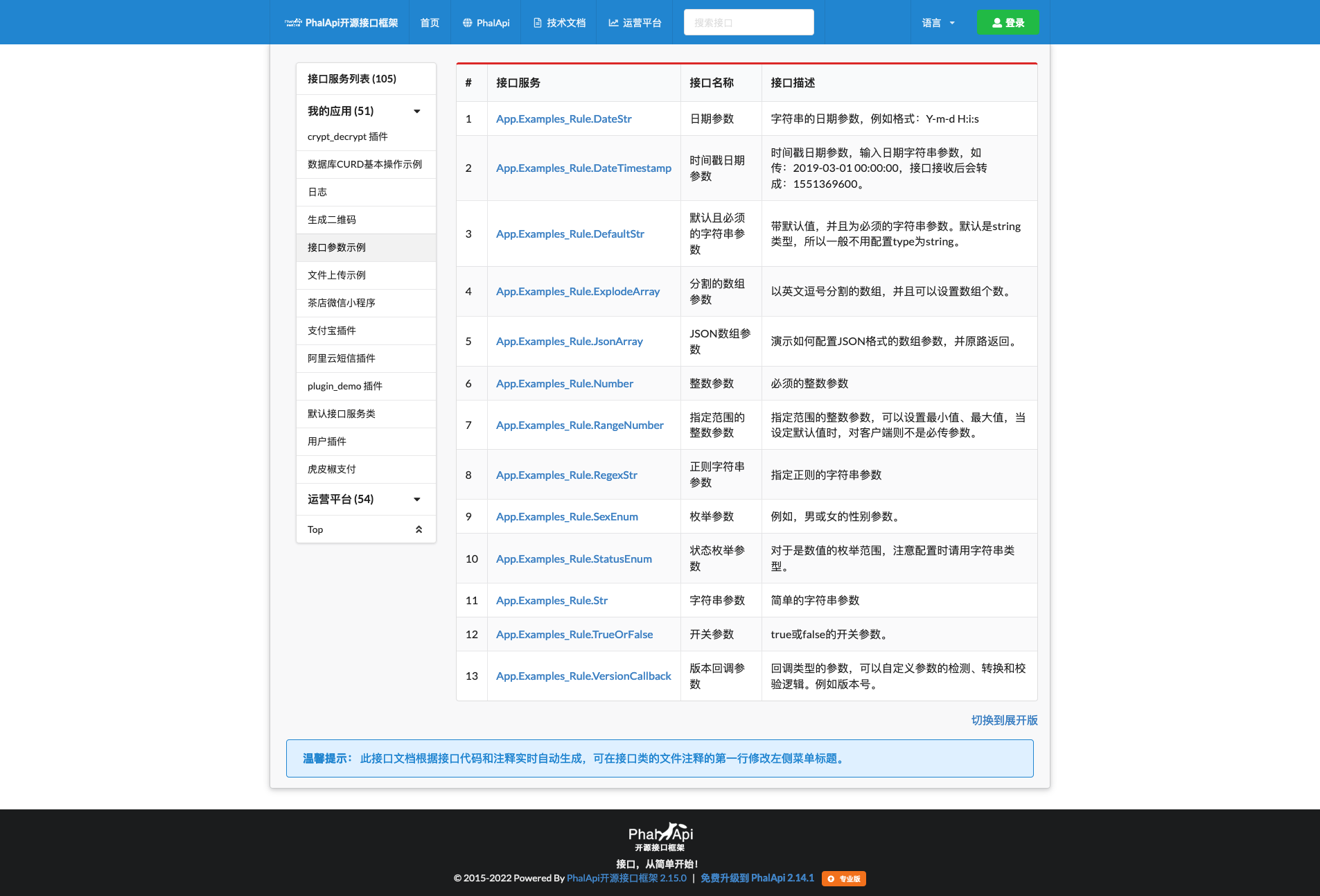Viewport: 1320px width, 896px height.
Task: Open App.Examples_Rule.DateStr link
Action: 563,118
